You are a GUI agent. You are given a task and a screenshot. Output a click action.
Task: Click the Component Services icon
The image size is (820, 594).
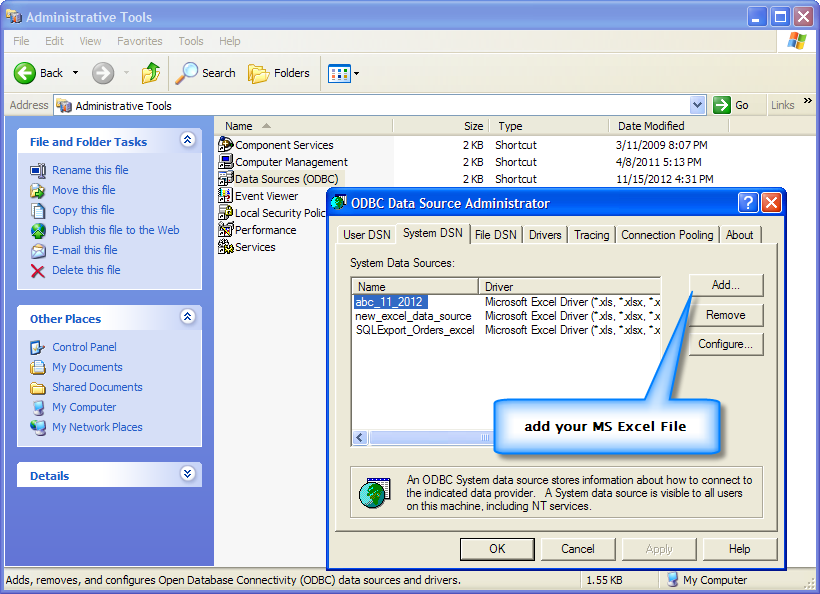click(x=225, y=144)
